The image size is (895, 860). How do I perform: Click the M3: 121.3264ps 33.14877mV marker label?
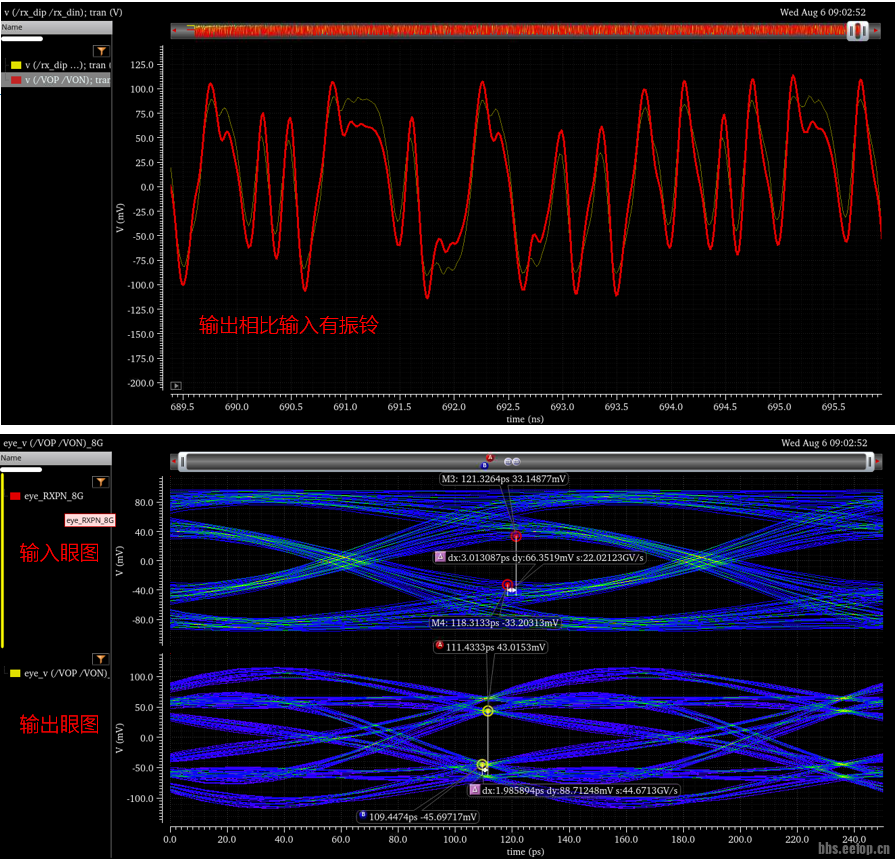(503, 479)
